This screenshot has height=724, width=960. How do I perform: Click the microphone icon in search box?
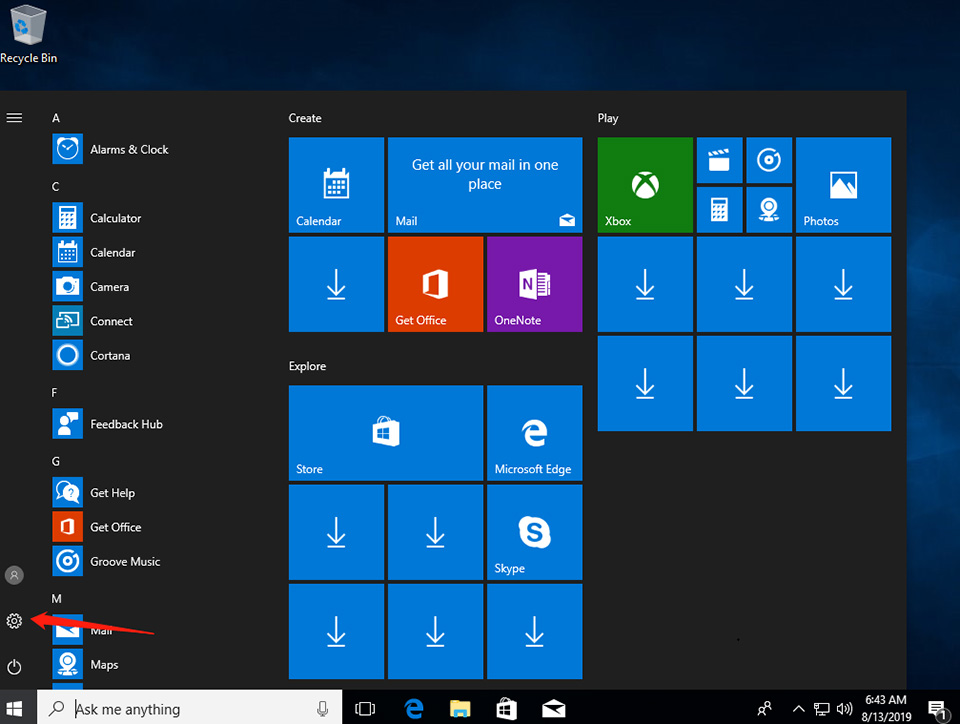[322, 709]
